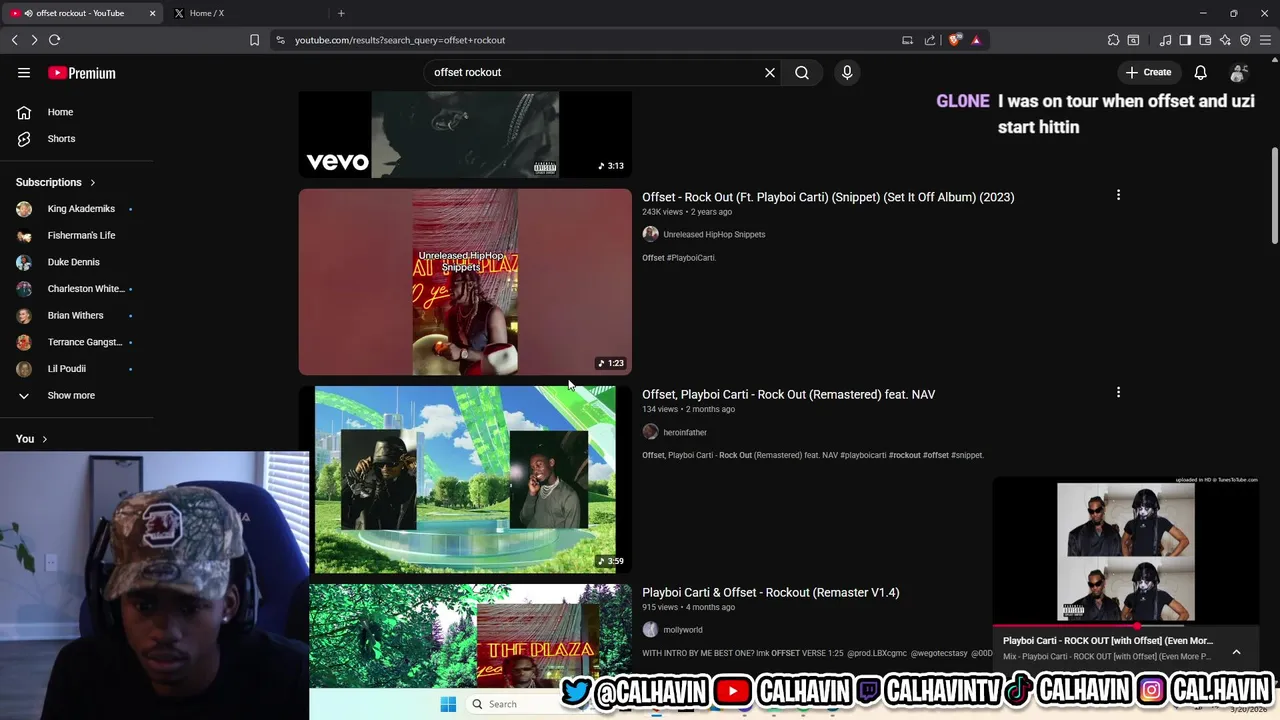This screenshot has height=720, width=1280.
Task: Open Brave VPN shield icon
Action: click(x=1245, y=40)
